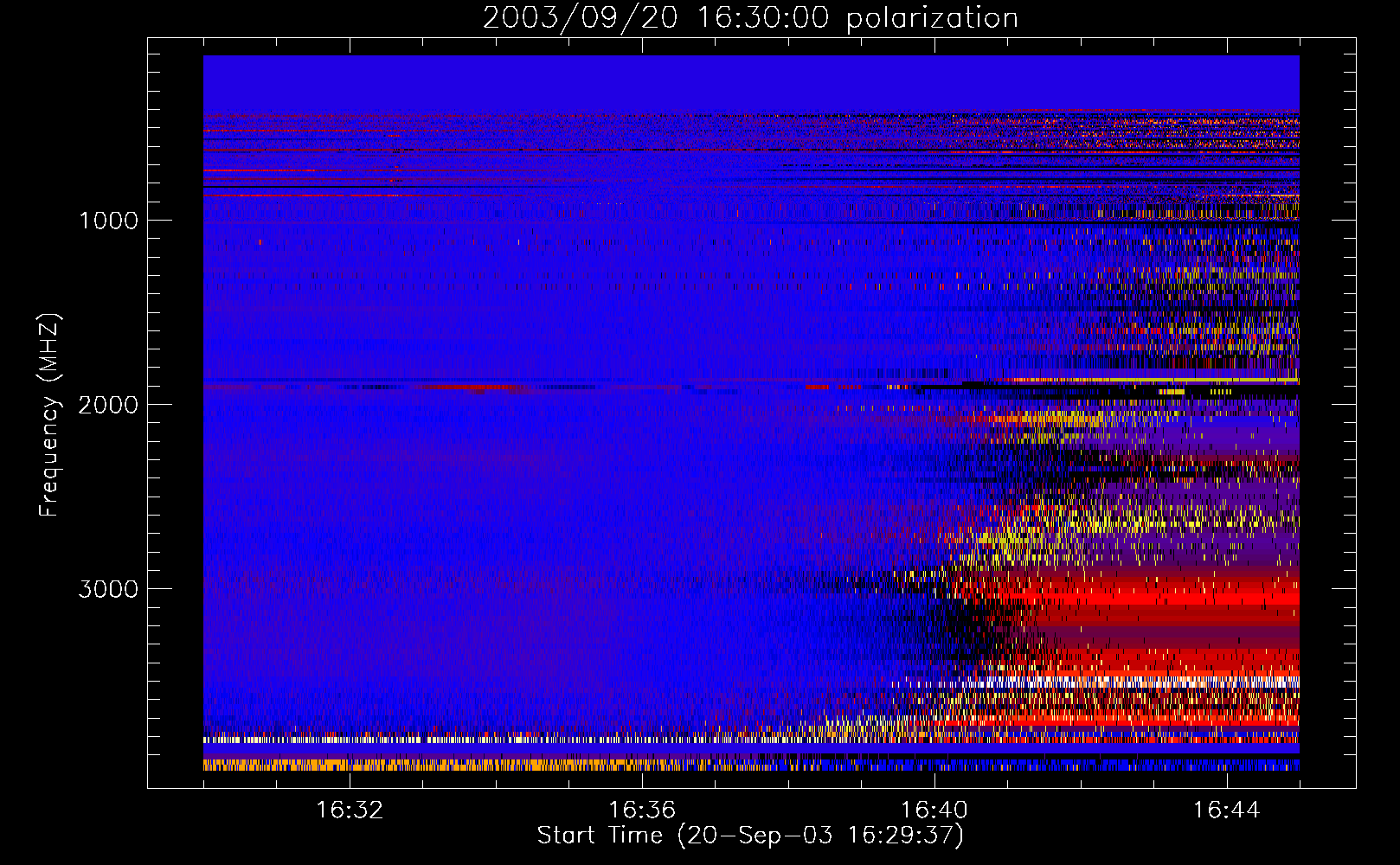Image resolution: width=1400 pixels, height=865 pixels.
Task: Click the 2000 frequency tick label
Action: coord(108,405)
